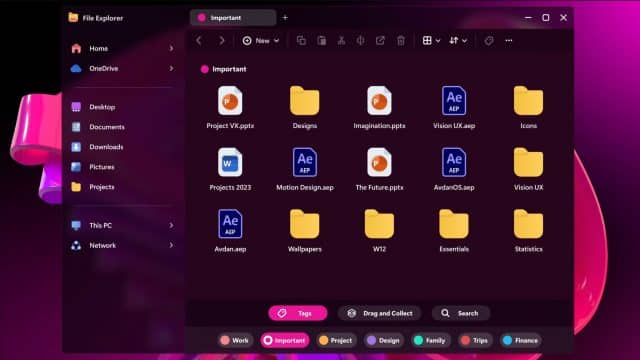640x360 pixels.
Task: Click the Share icon in toolbar
Action: coord(380,40)
